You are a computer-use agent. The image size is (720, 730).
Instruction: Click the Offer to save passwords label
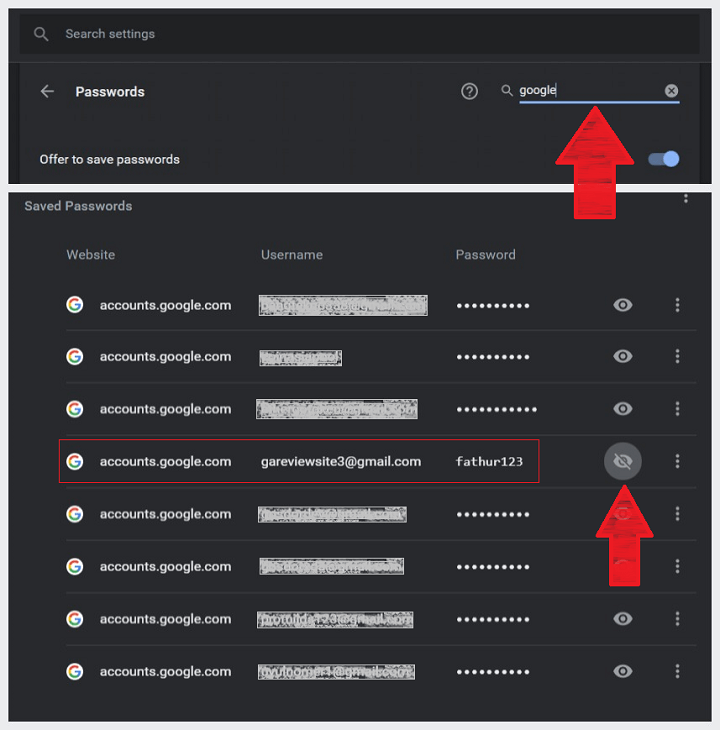click(x=109, y=159)
